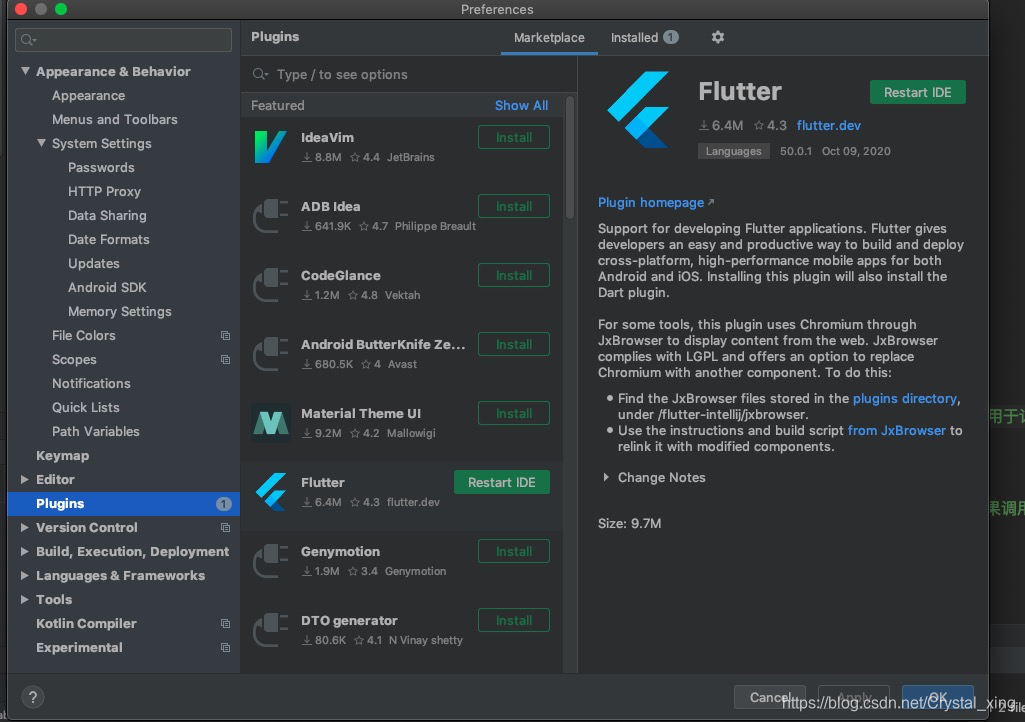Open Menus and Toolbars settings
The image size is (1025, 722).
click(115, 120)
